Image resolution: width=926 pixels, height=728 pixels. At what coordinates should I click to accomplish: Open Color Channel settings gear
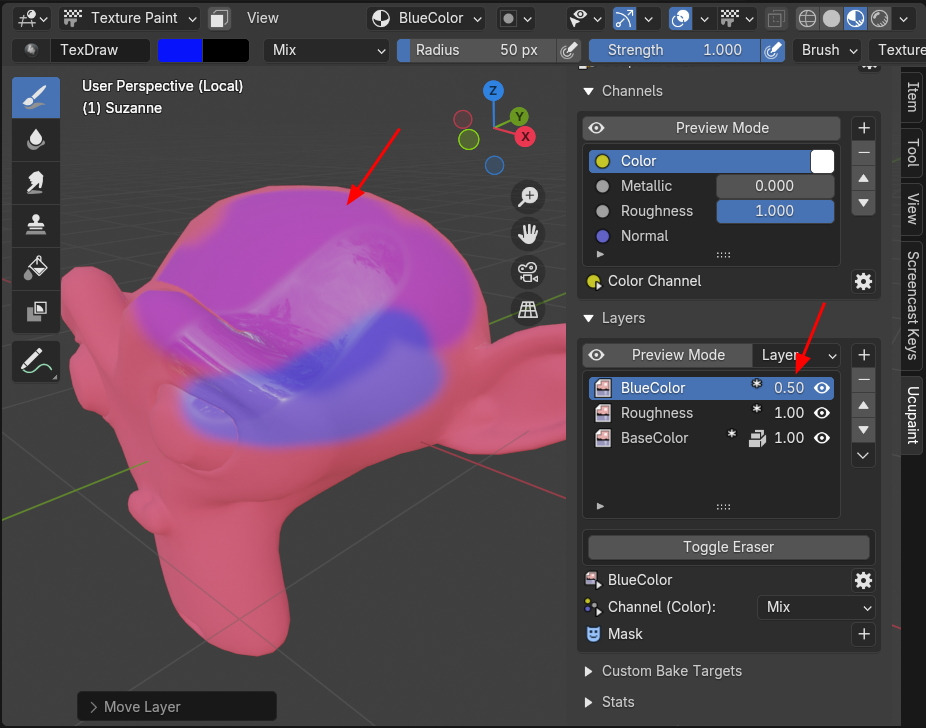pos(863,282)
